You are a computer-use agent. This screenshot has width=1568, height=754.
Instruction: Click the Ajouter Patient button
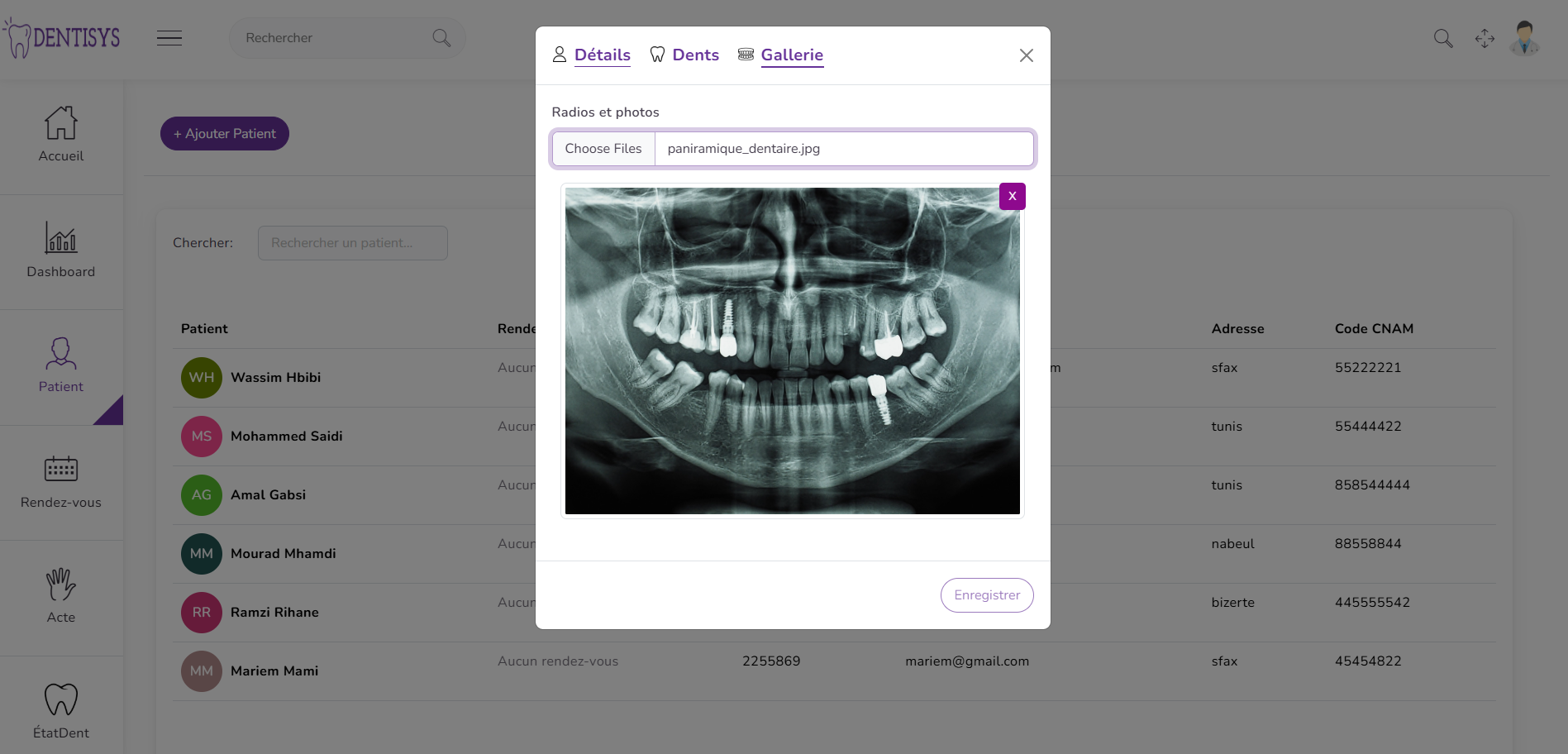(x=225, y=134)
